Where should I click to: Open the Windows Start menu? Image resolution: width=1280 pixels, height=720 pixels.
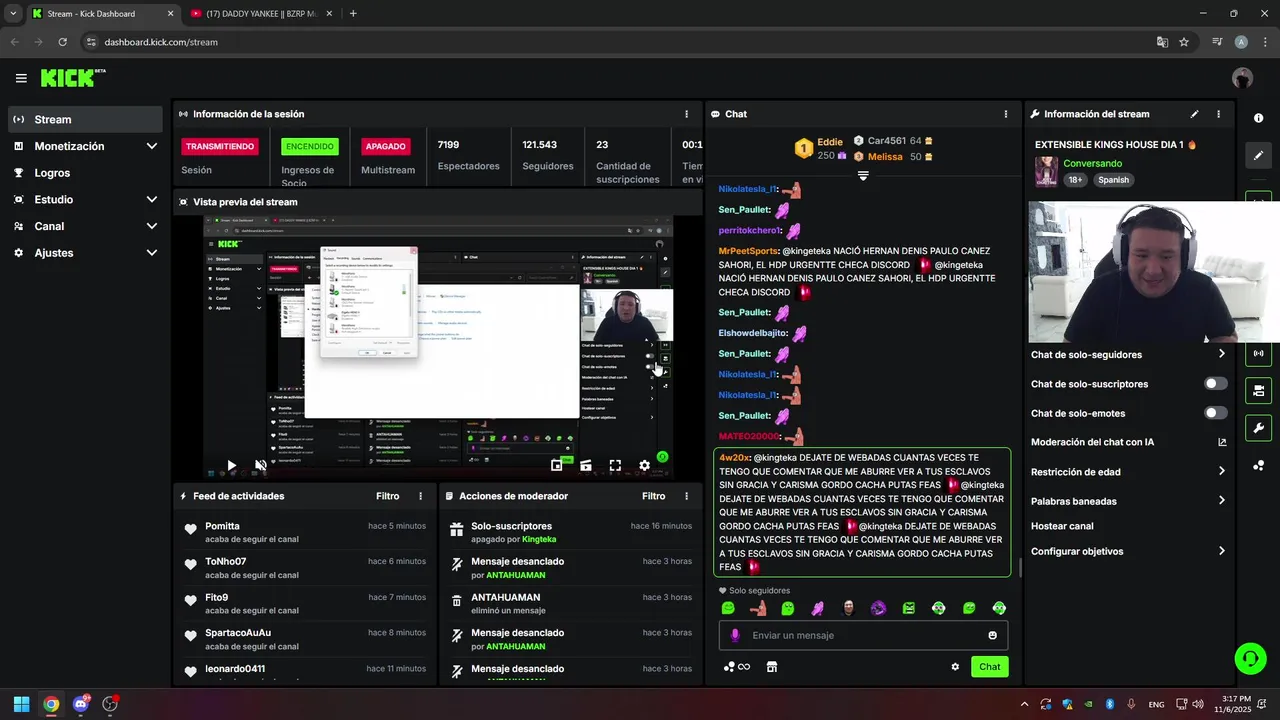(21, 704)
